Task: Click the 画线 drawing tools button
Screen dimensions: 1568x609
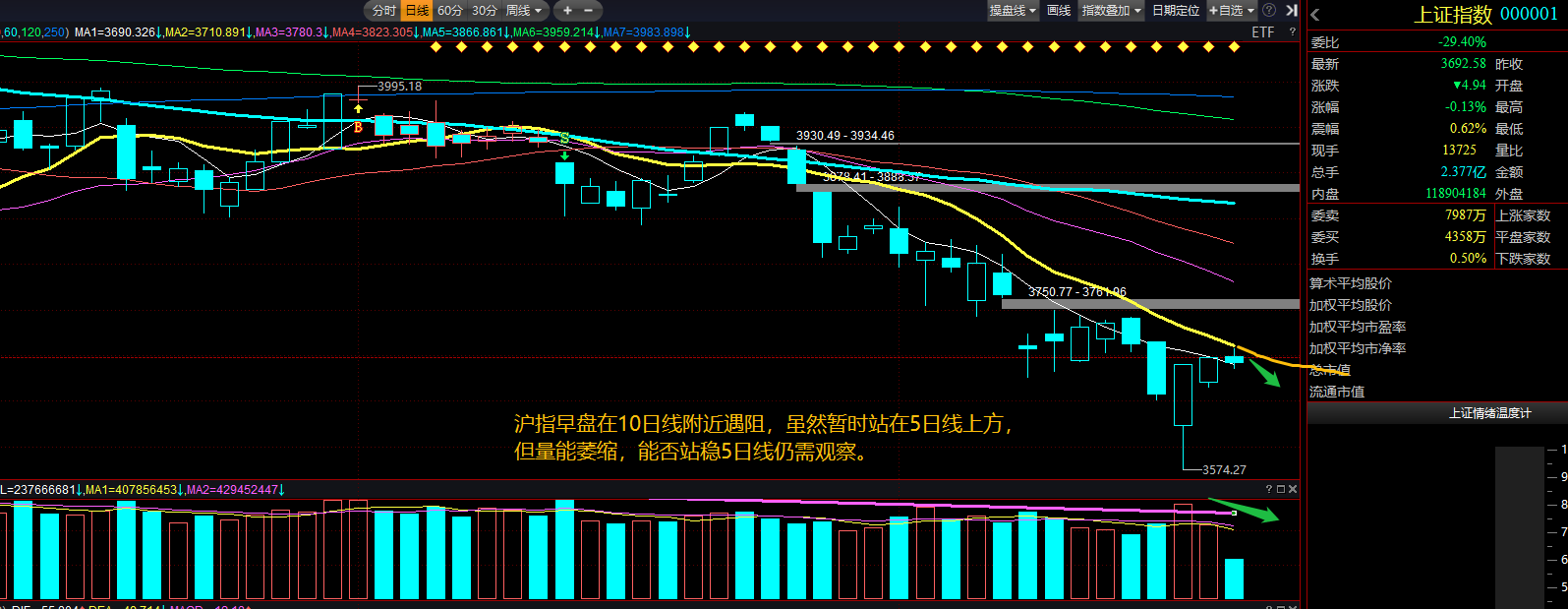Action: [x=1059, y=11]
